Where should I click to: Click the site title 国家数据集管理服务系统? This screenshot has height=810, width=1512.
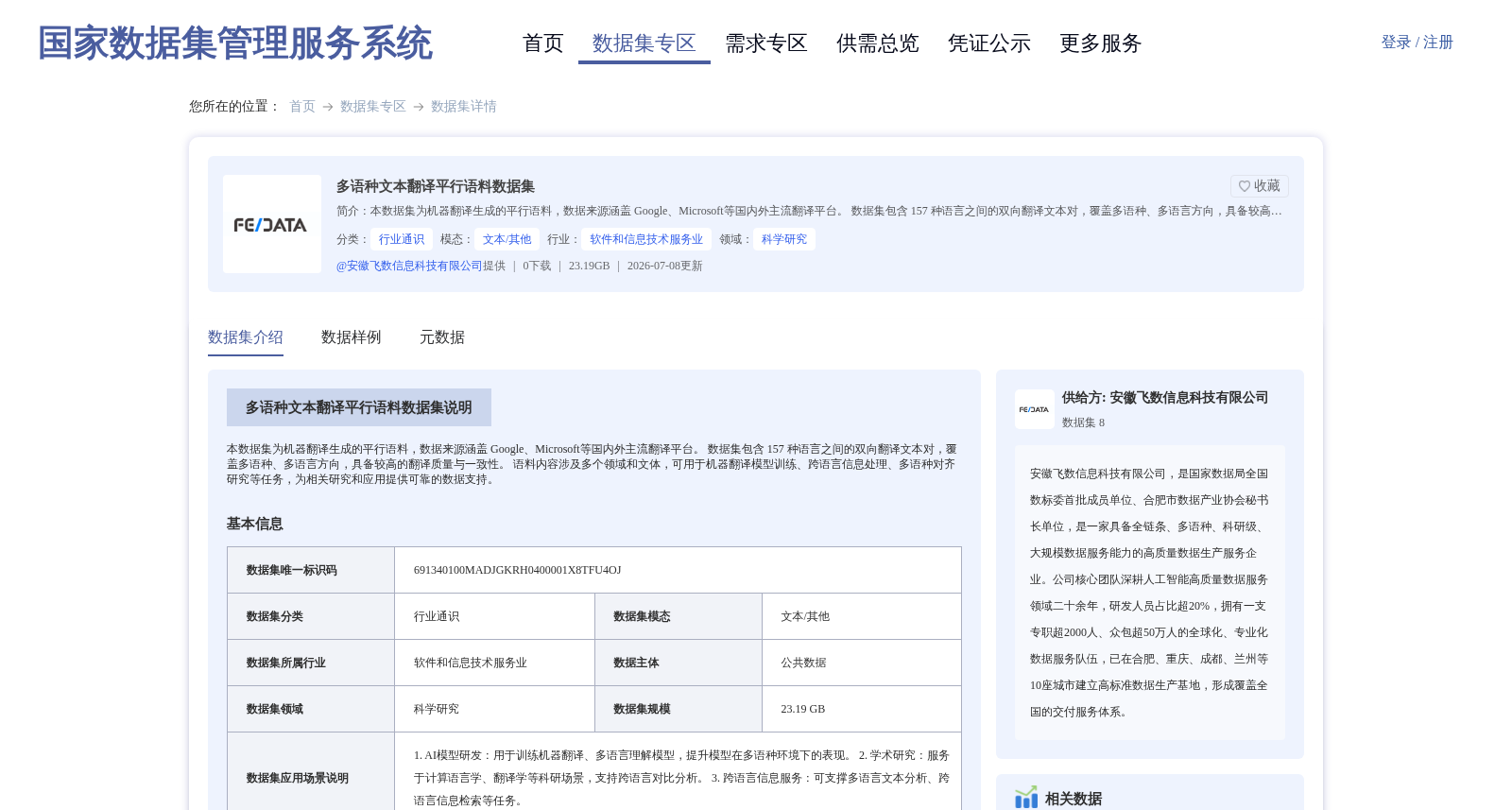coord(235,43)
